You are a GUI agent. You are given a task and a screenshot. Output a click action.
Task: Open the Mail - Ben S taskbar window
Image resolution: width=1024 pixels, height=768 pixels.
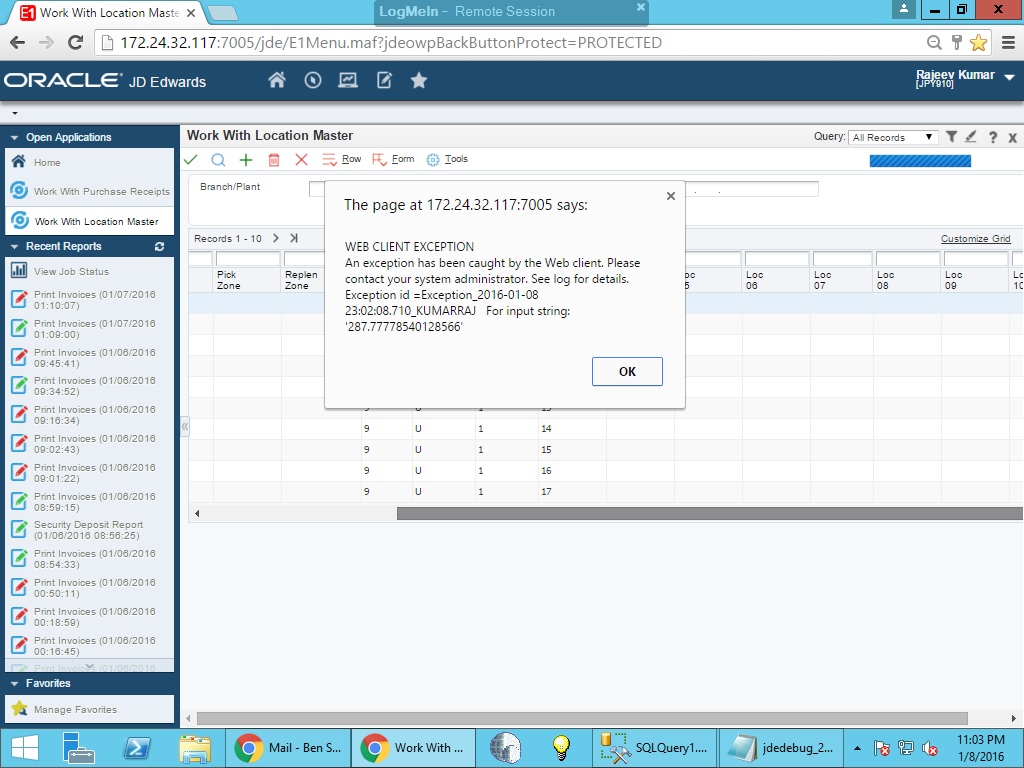[288, 748]
